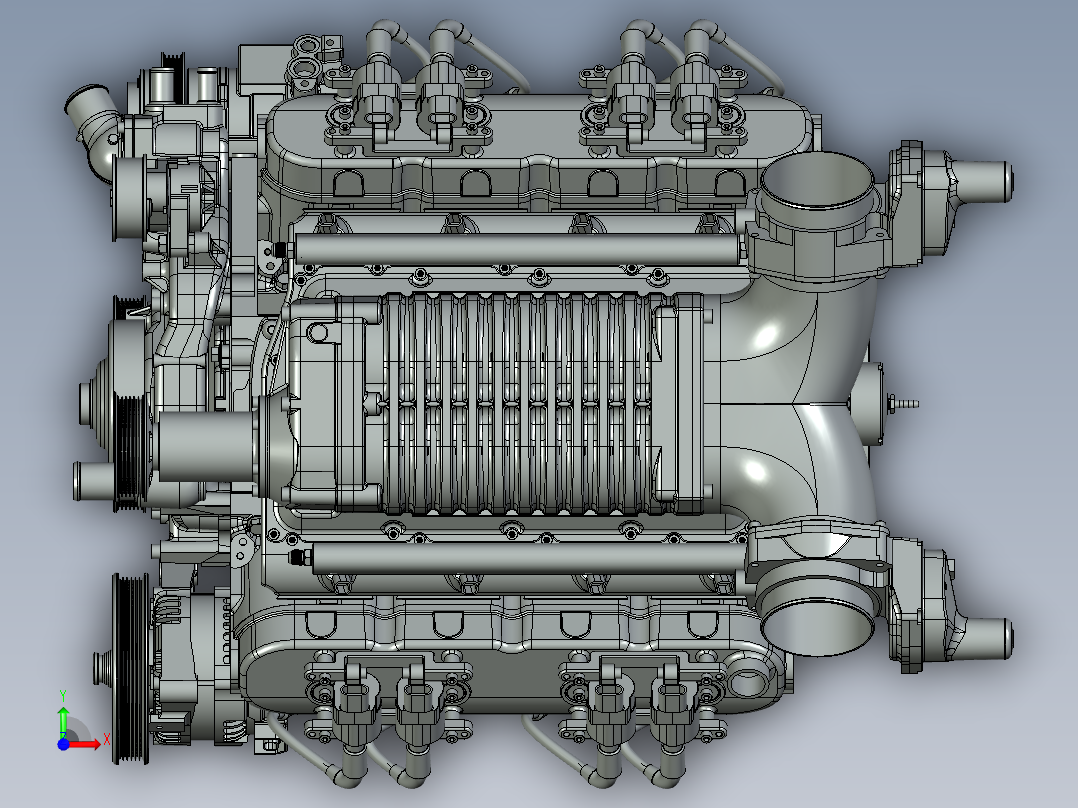The width and height of the screenshot is (1078, 808).
Task: Select the upper fuel rail tube
Action: click(517, 248)
